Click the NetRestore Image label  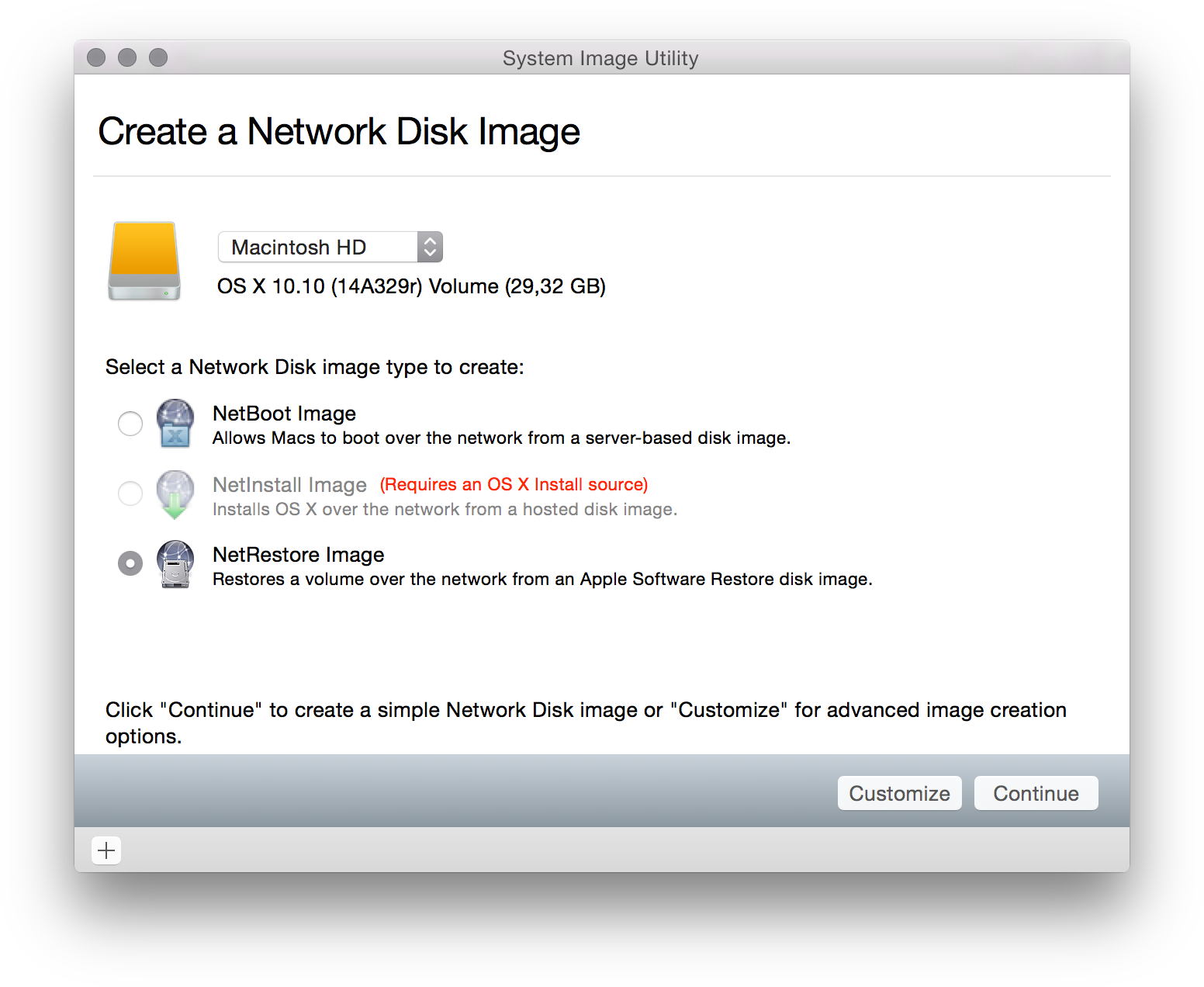299,555
